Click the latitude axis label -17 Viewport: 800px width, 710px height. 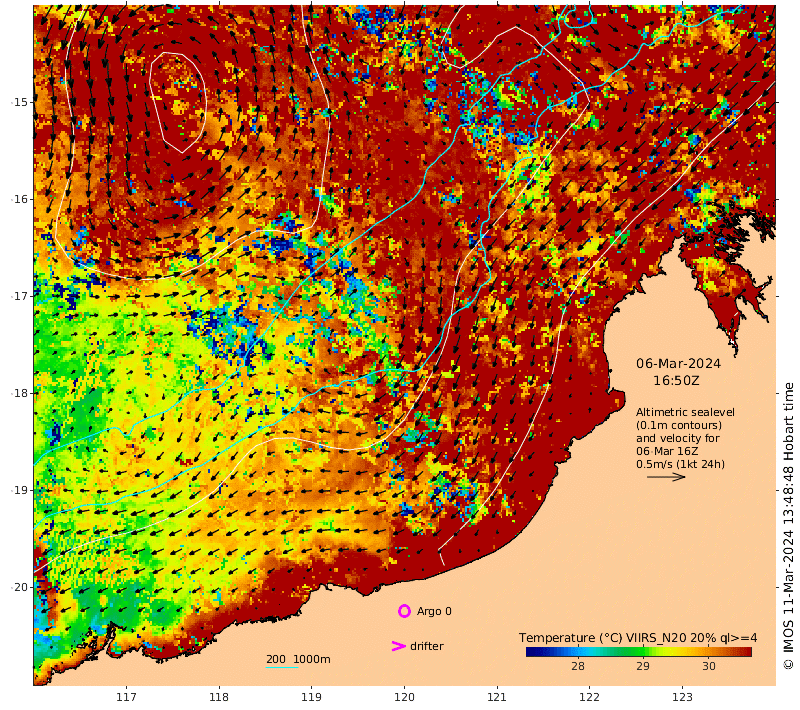tap(19, 296)
